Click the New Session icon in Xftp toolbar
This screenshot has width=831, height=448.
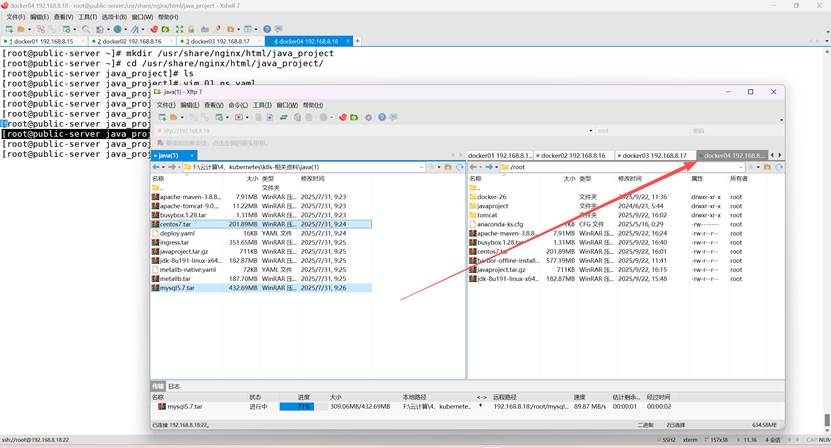coord(163,117)
